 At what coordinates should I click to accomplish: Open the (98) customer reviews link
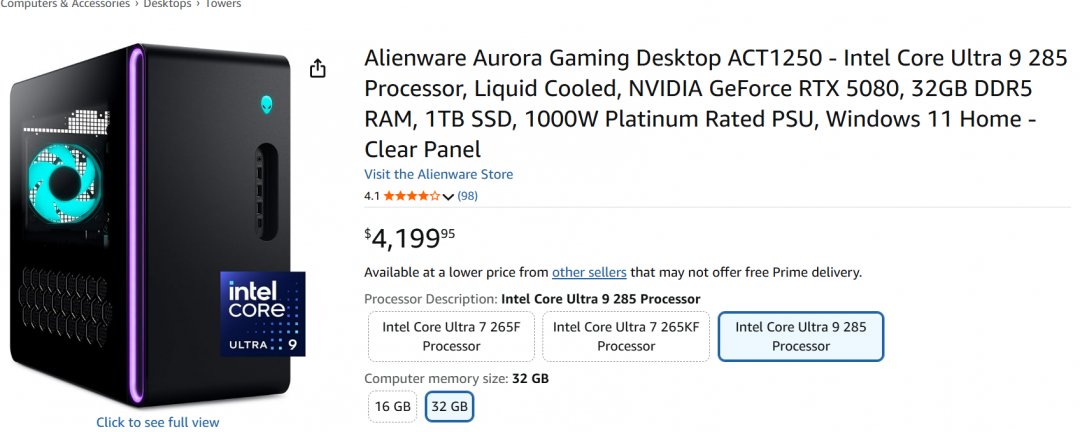tap(467, 196)
